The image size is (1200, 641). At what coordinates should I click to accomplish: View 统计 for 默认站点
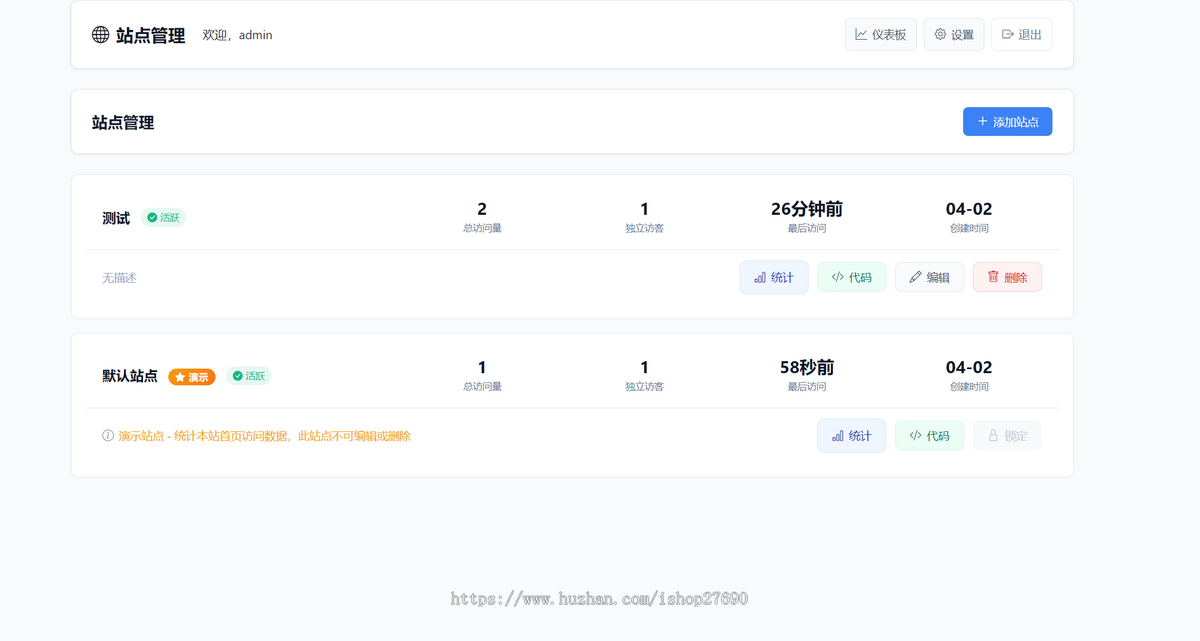pyautogui.click(x=852, y=435)
